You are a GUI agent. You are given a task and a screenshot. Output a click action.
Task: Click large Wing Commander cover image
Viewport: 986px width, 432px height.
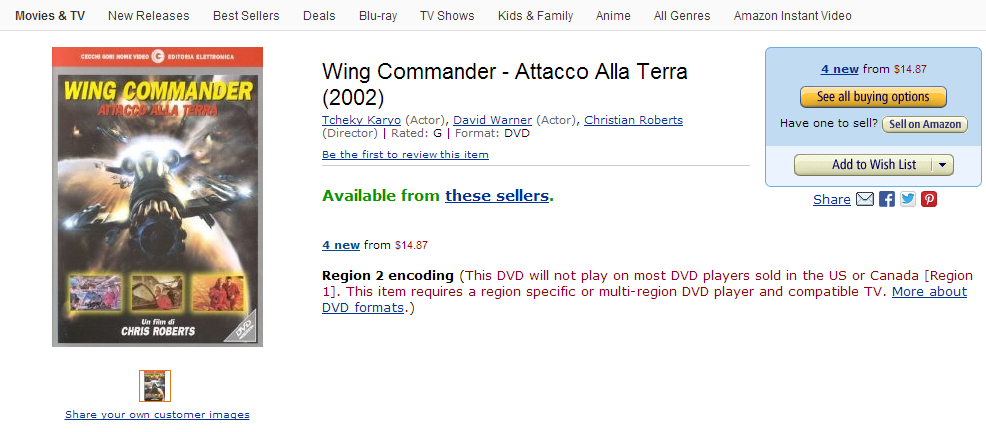(x=157, y=197)
